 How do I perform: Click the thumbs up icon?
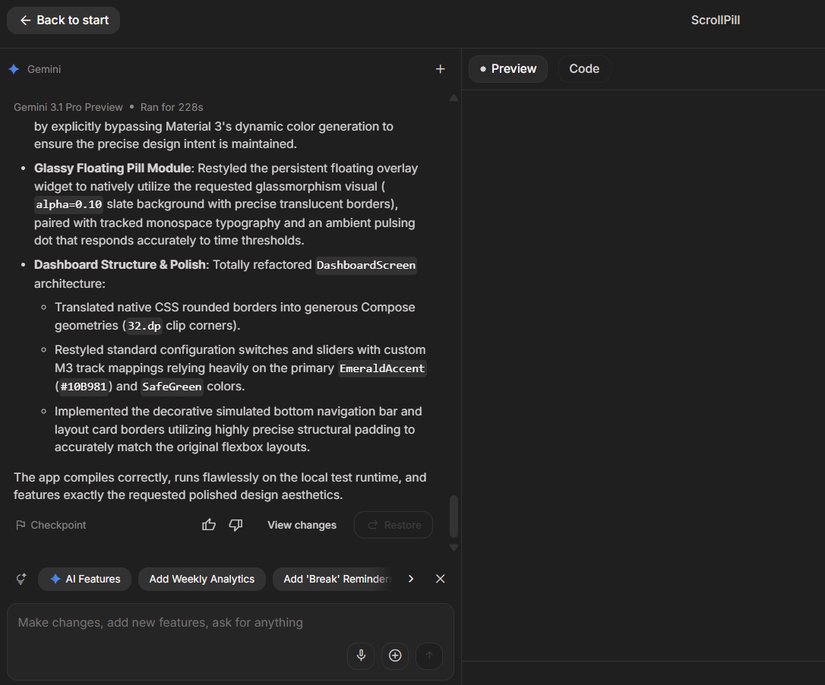click(x=209, y=525)
